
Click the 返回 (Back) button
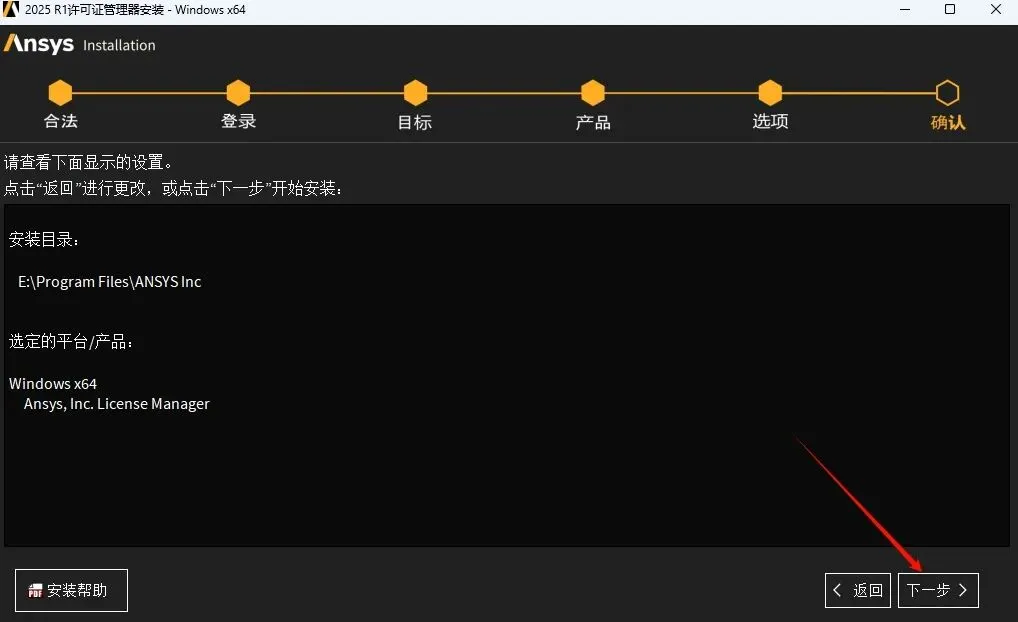pyautogui.click(x=859, y=590)
